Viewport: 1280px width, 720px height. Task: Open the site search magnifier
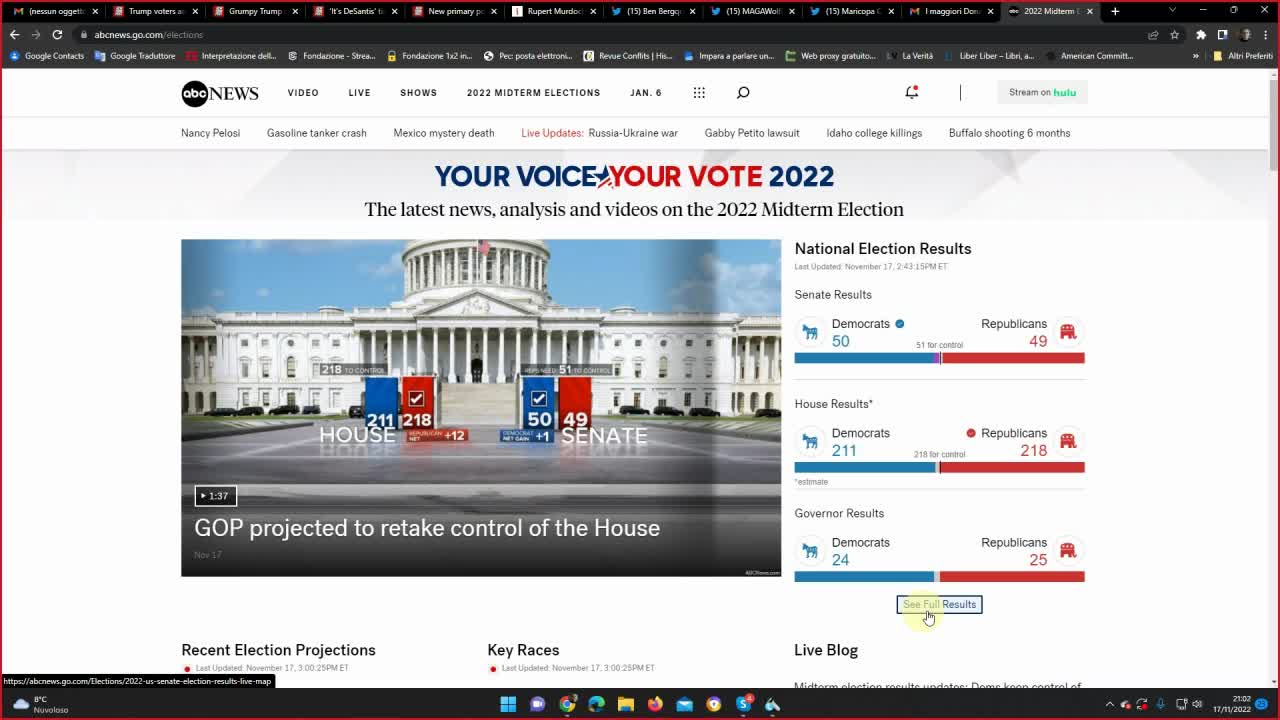click(x=743, y=93)
